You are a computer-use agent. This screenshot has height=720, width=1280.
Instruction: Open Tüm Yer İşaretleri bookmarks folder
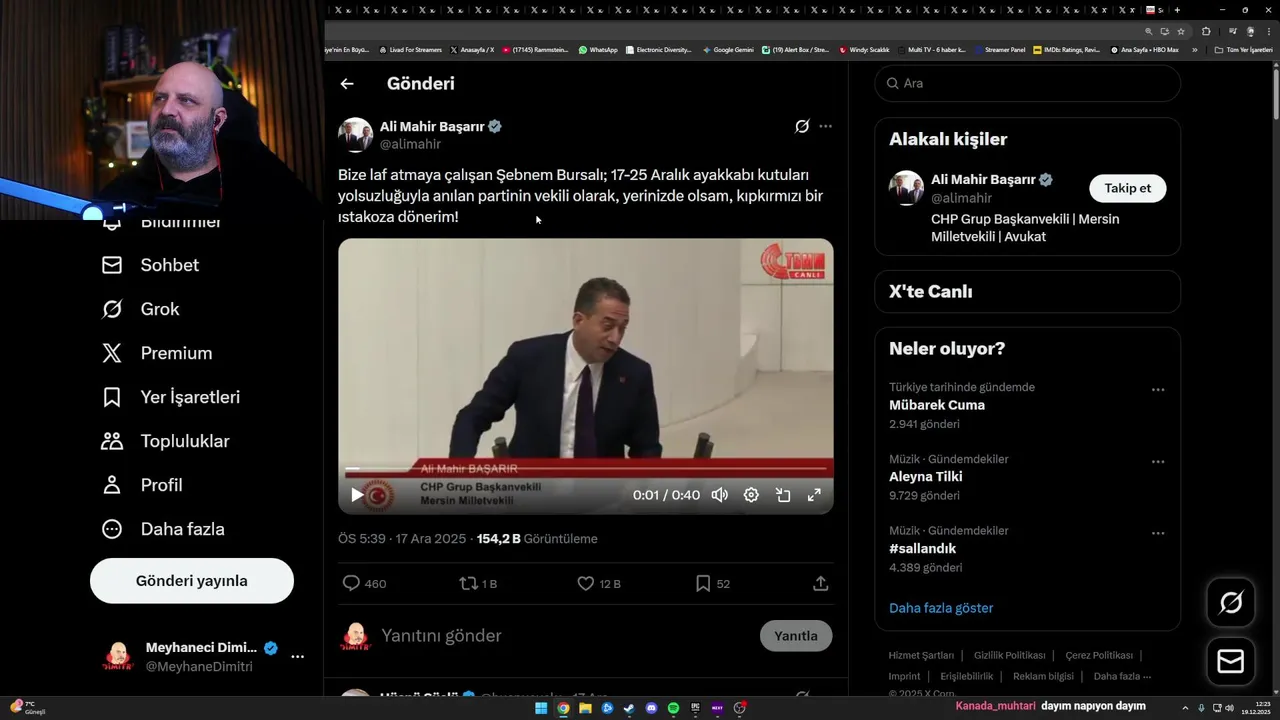coord(1243,49)
